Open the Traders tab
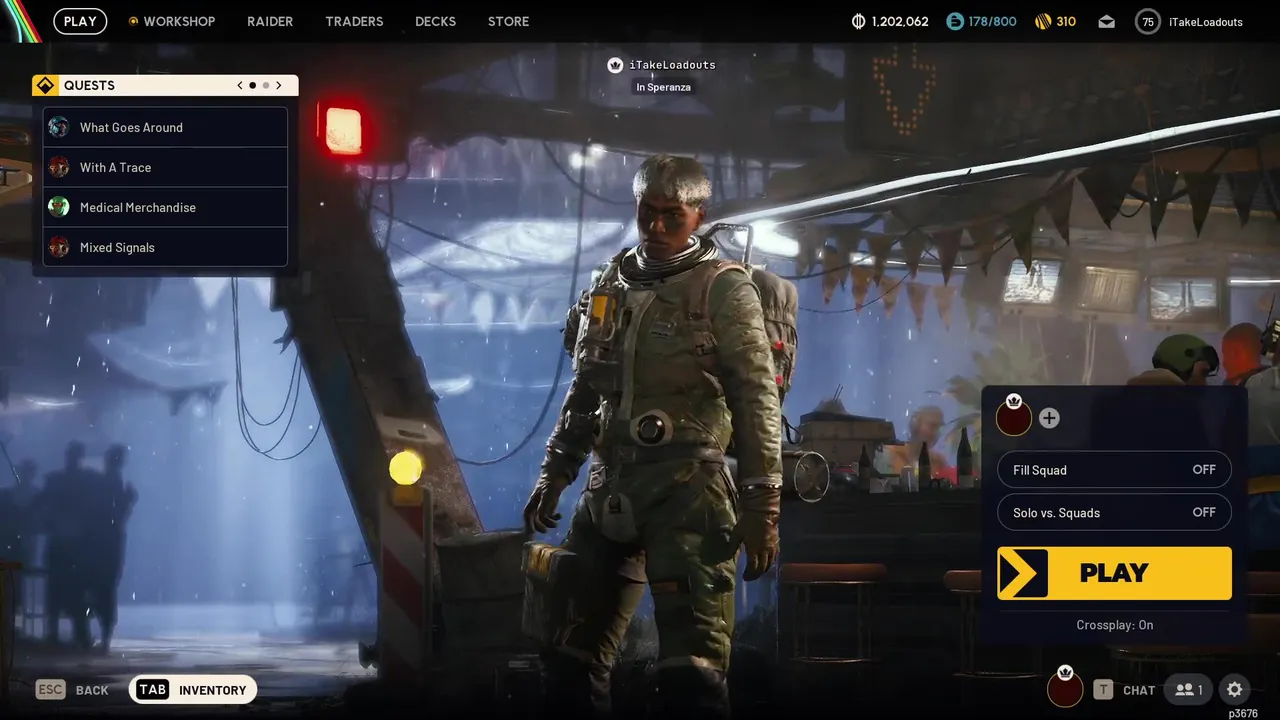Viewport: 1280px width, 720px height. pyautogui.click(x=354, y=21)
